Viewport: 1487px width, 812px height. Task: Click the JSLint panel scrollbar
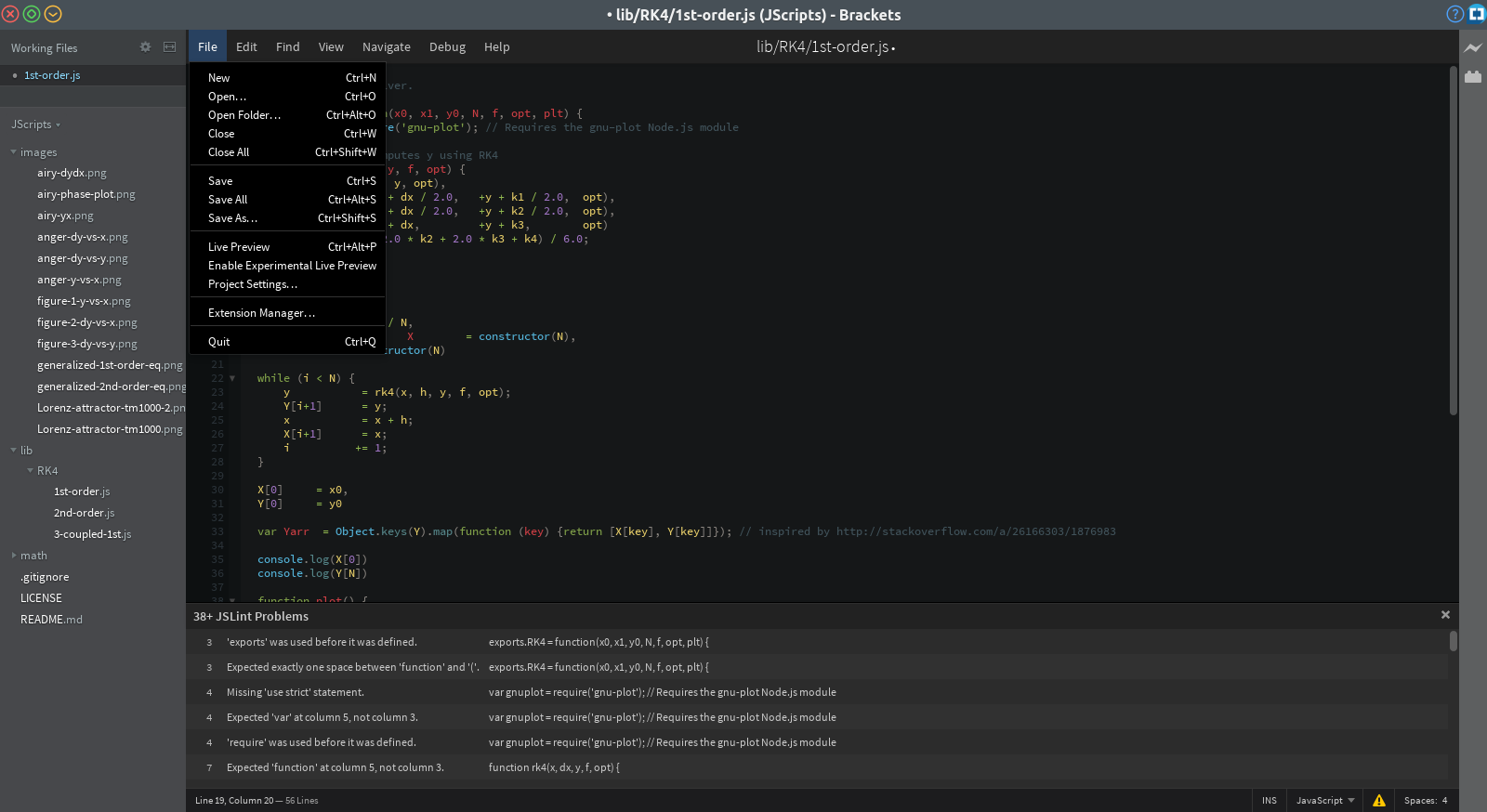point(1453,641)
